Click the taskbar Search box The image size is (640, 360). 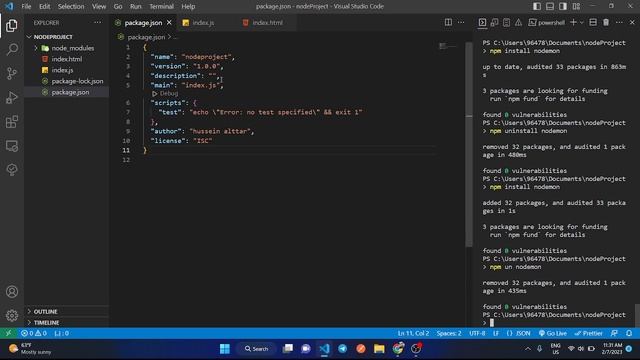pos(256,349)
